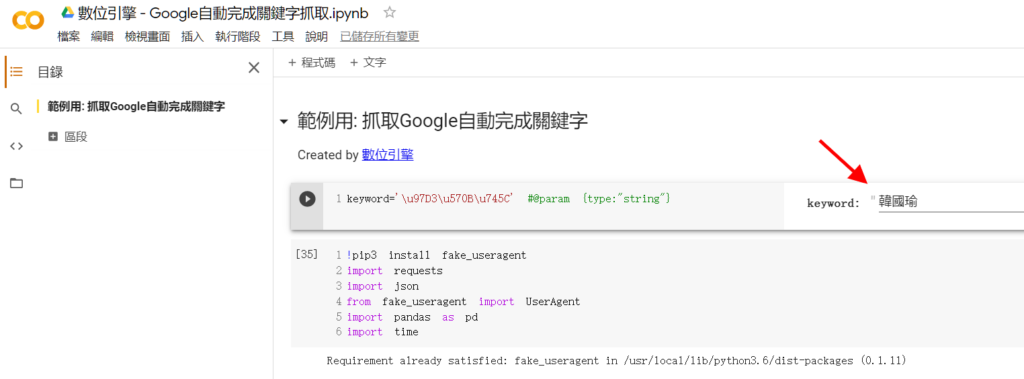Star the notebook with the star icon

[390, 12]
